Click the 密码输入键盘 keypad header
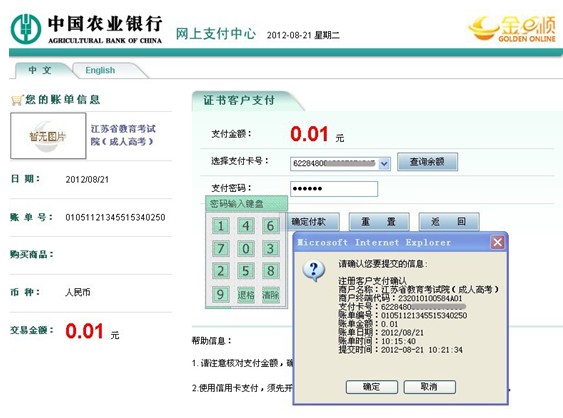 click(246, 204)
